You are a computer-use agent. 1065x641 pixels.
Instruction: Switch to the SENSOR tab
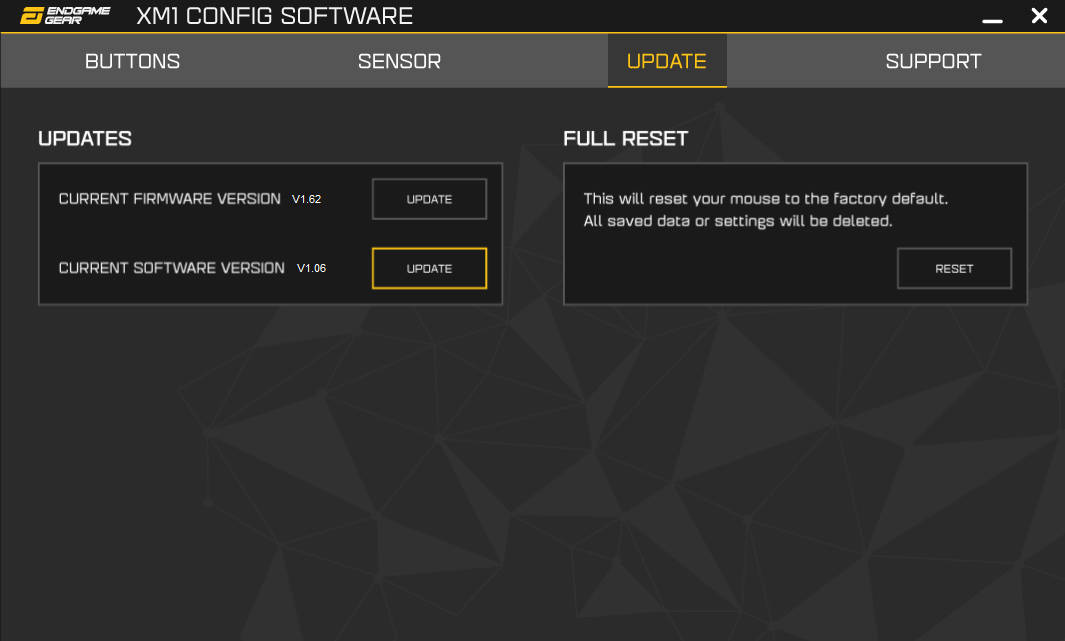pos(399,61)
